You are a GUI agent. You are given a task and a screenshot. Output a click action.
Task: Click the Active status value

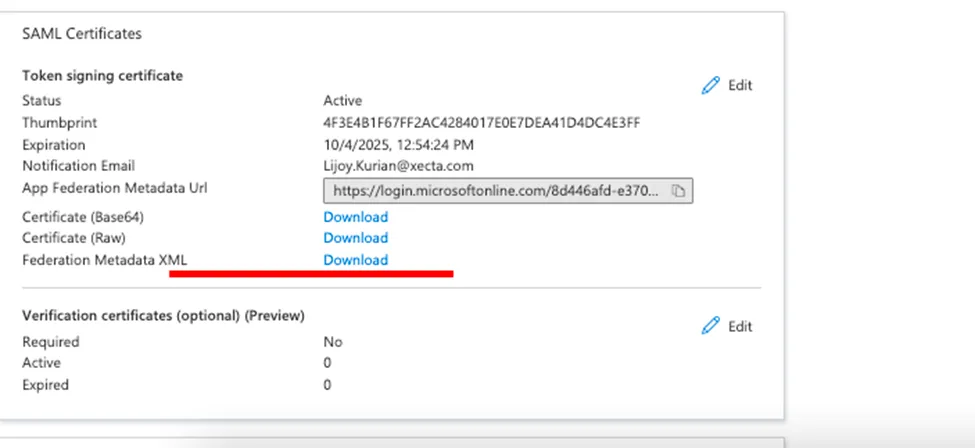[x=343, y=100]
